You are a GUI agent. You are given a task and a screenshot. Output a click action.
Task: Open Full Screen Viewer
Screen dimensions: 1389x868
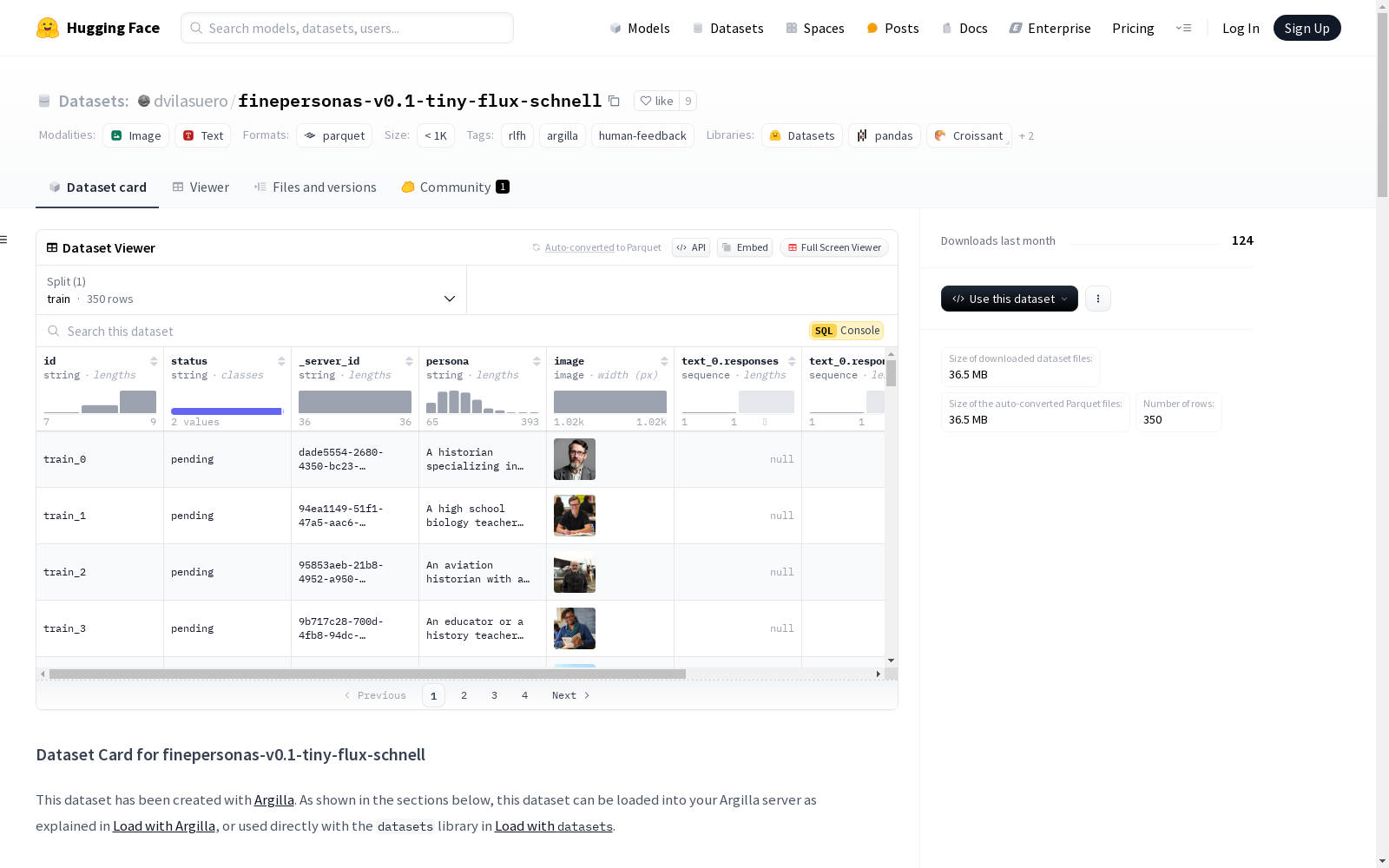point(834,247)
